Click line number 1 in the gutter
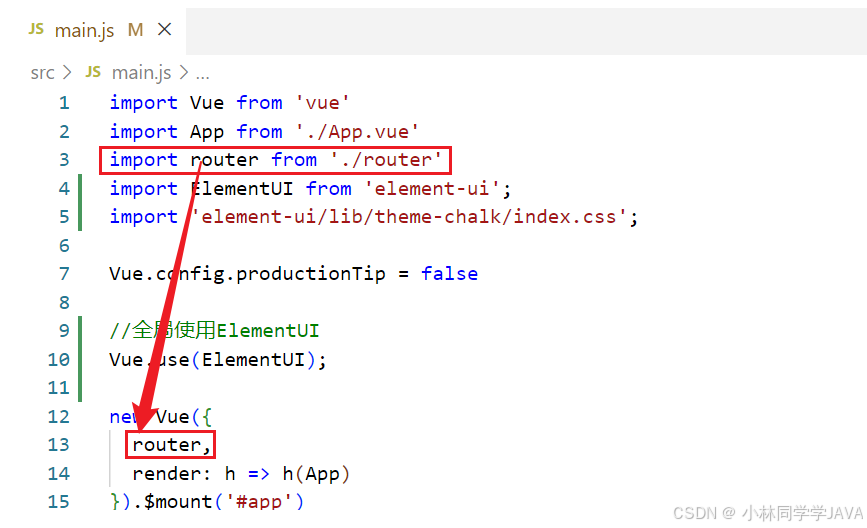Viewport: 867px width, 528px height. pyautogui.click(x=64, y=103)
